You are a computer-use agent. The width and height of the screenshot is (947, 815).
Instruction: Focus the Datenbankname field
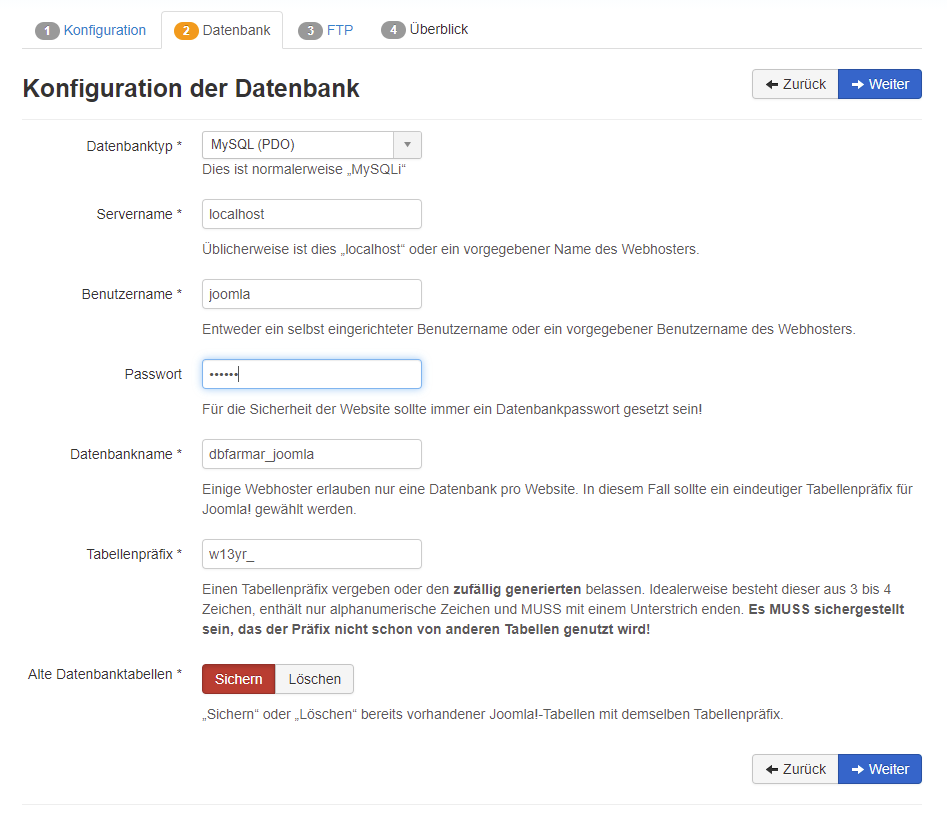point(312,454)
